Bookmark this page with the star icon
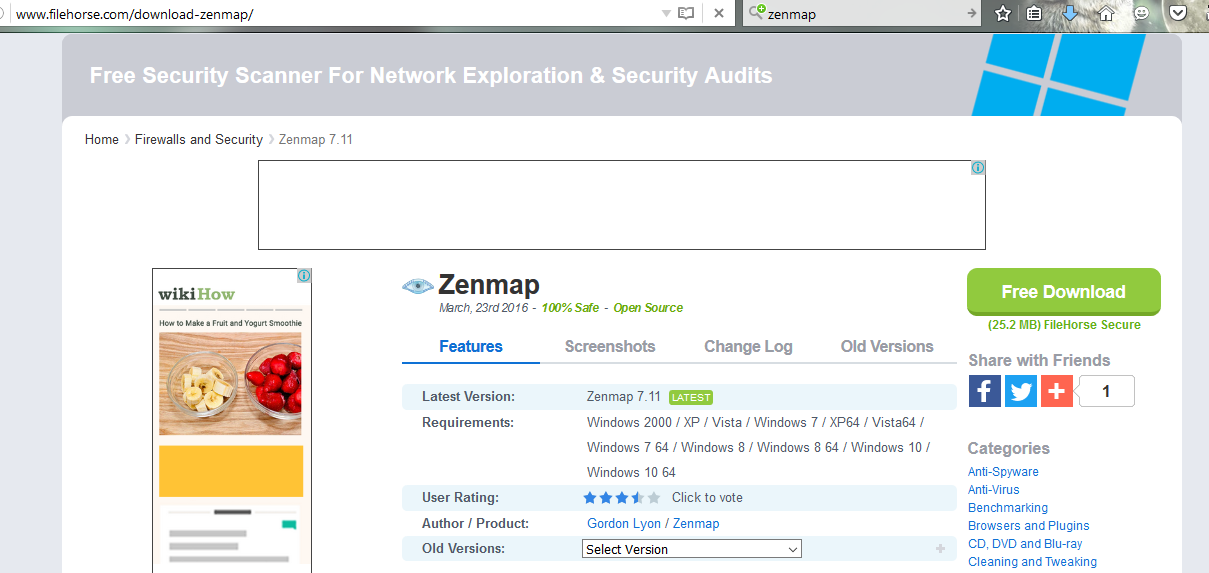 pos(1003,13)
